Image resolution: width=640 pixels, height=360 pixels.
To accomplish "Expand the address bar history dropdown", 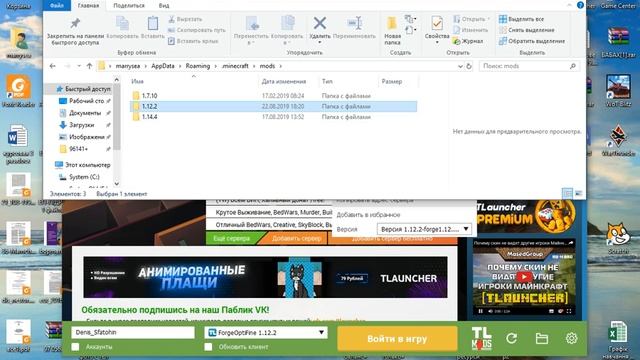I will coord(460,66).
